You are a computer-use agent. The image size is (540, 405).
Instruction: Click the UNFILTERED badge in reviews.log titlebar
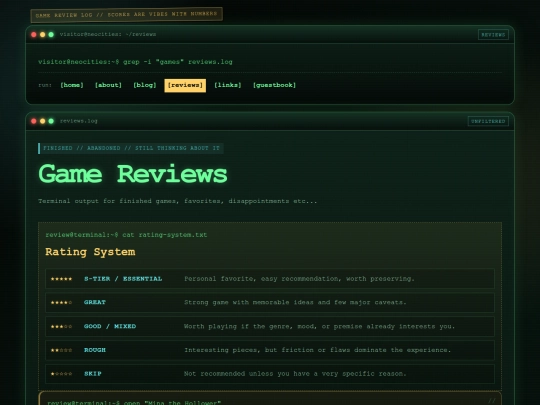click(x=488, y=121)
